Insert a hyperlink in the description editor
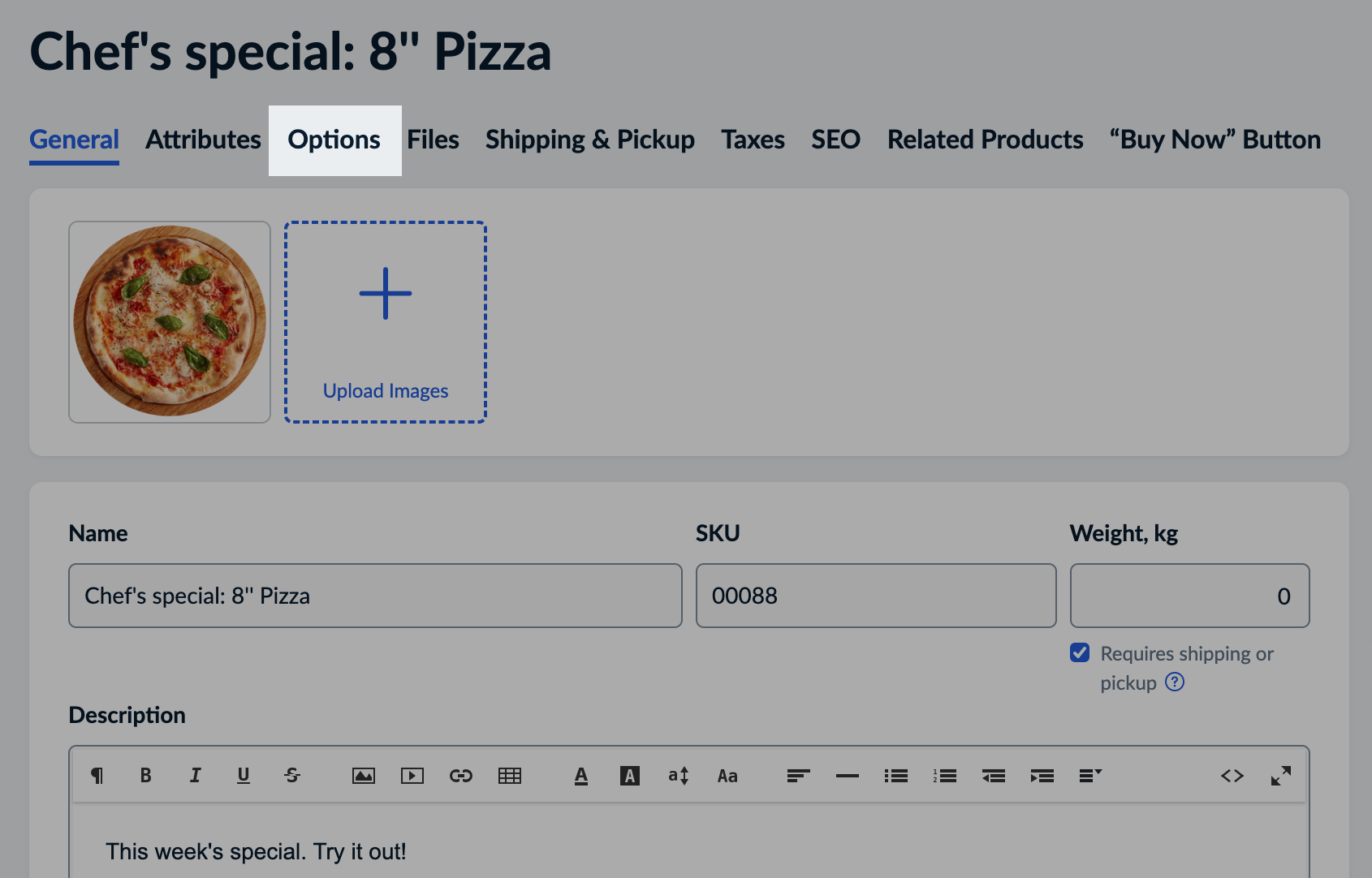This screenshot has height=878, width=1372. 461,775
